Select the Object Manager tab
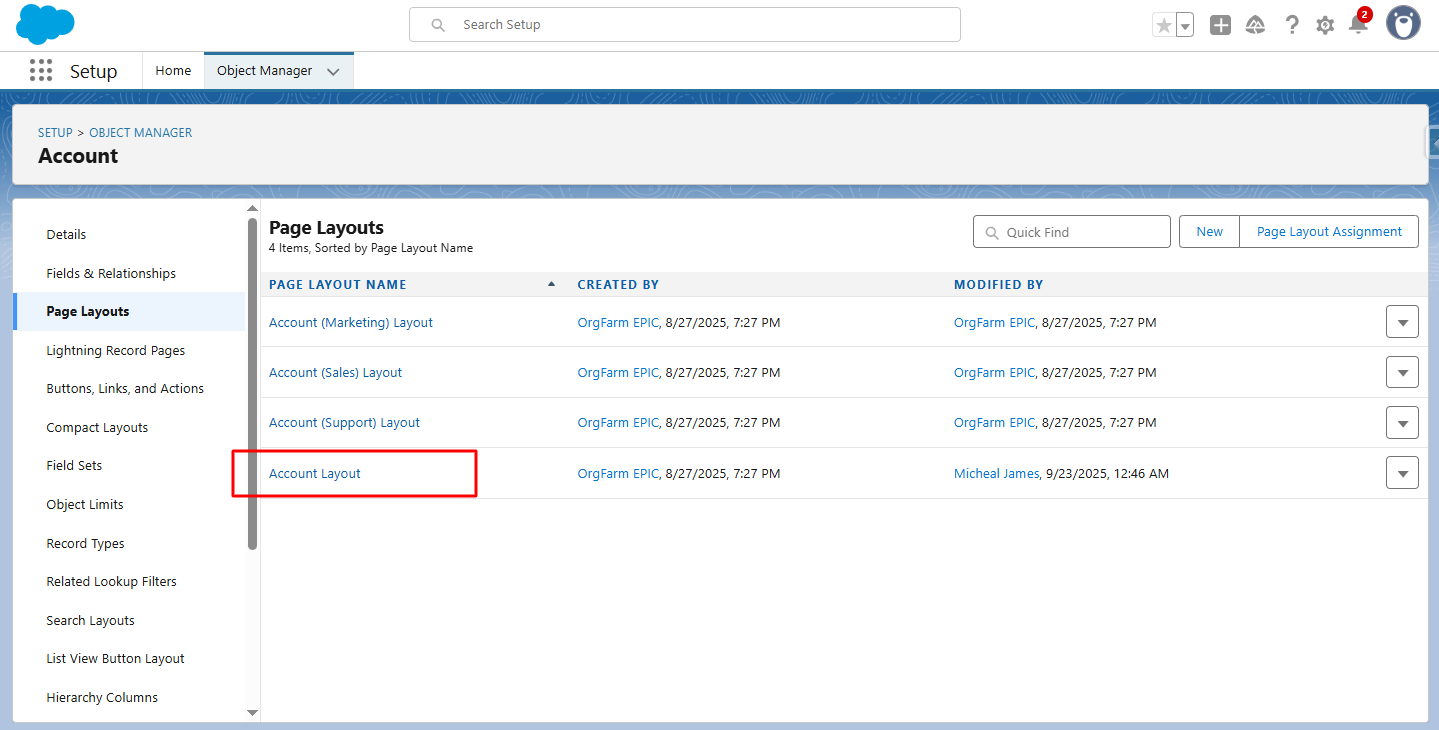The height and width of the screenshot is (730, 1439). 264,71
